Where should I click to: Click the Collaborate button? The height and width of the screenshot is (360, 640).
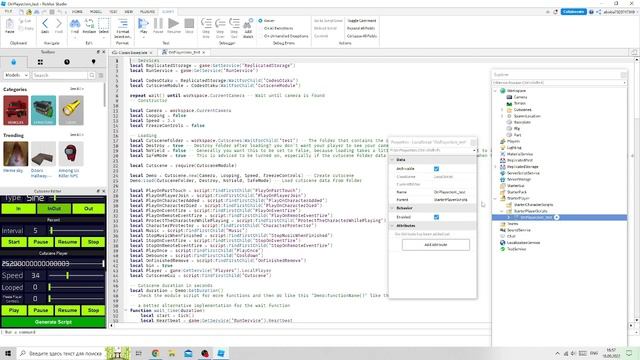(x=573, y=12)
